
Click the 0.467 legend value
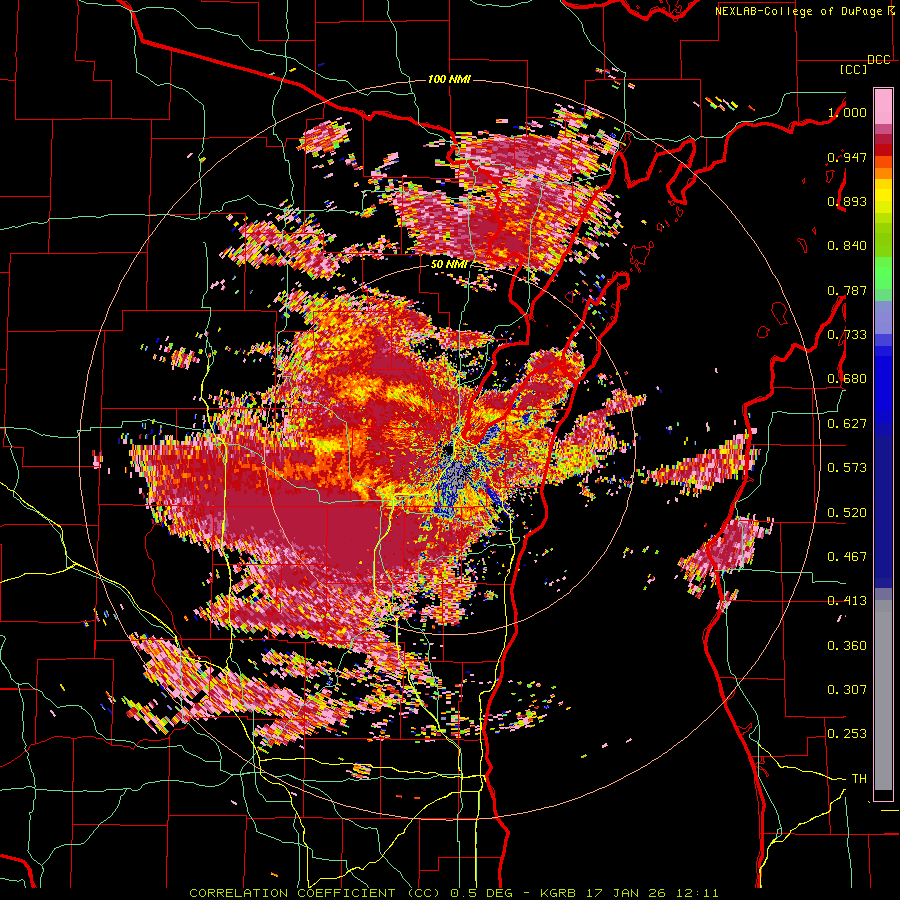click(847, 557)
